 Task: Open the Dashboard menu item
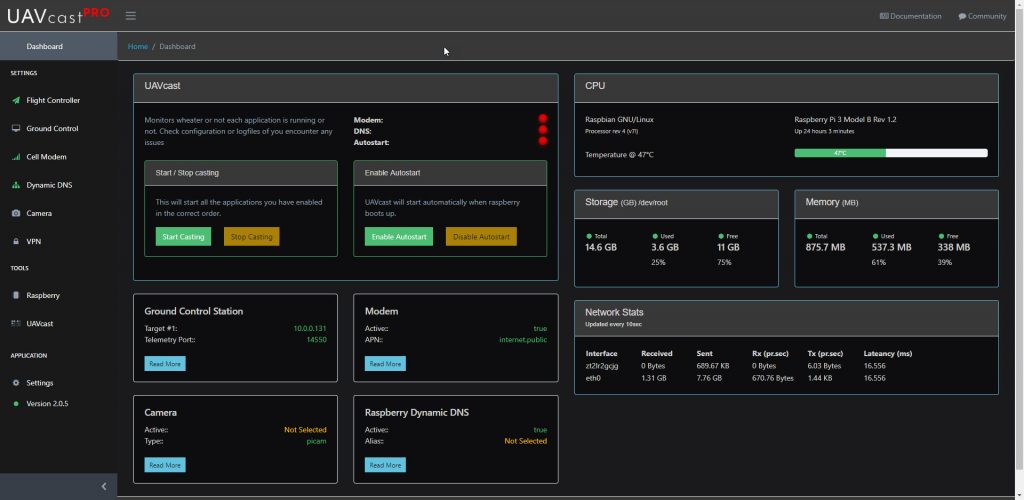click(59, 46)
